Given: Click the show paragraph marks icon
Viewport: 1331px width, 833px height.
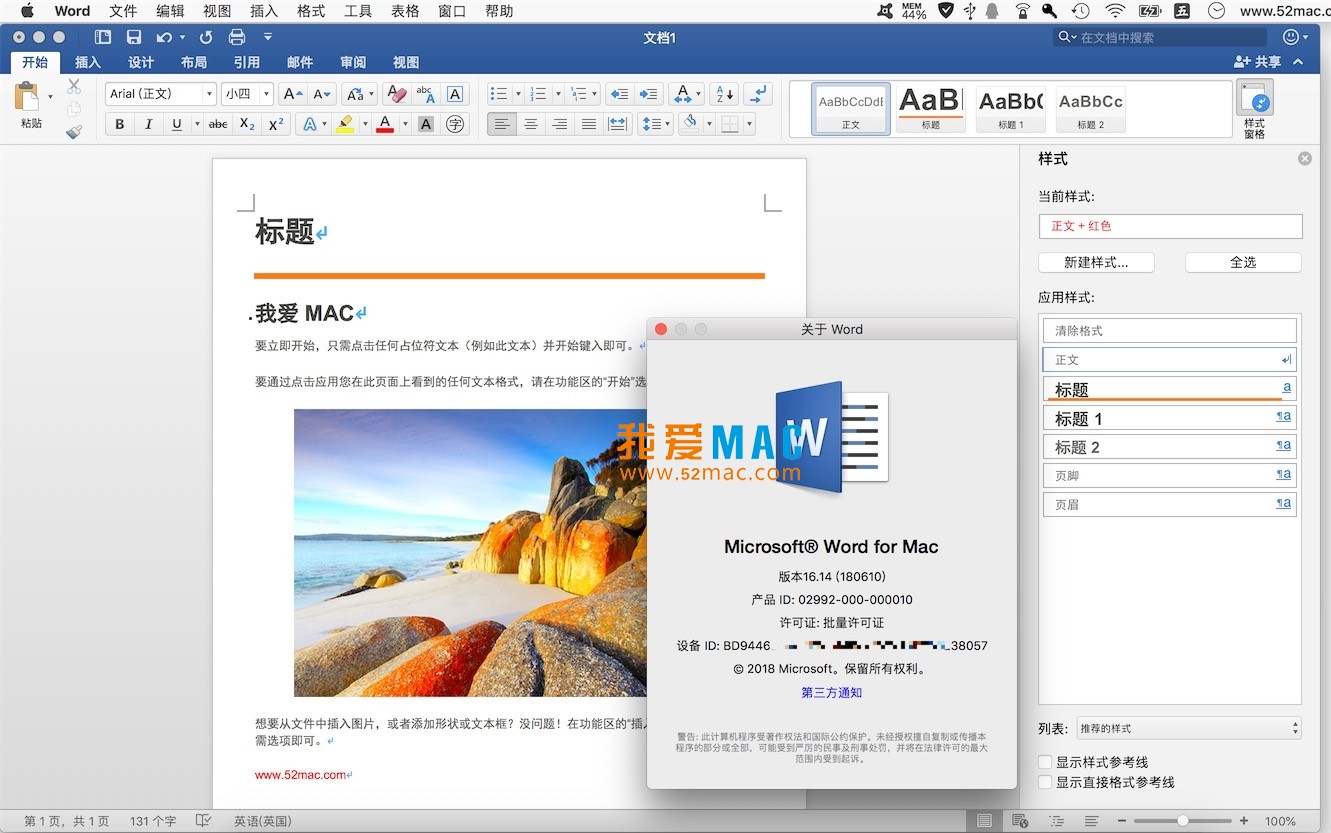Looking at the screenshot, I should (x=759, y=94).
